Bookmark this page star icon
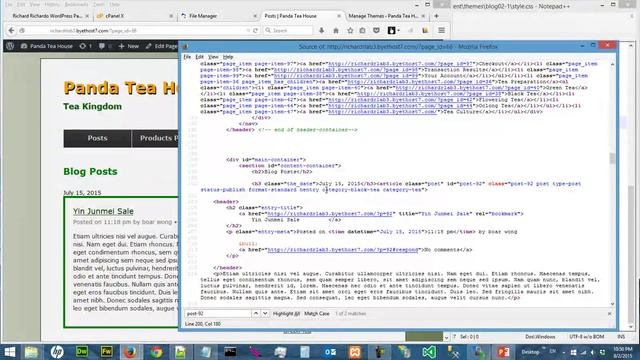Viewport: 640px width, 360px height. point(350,31)
